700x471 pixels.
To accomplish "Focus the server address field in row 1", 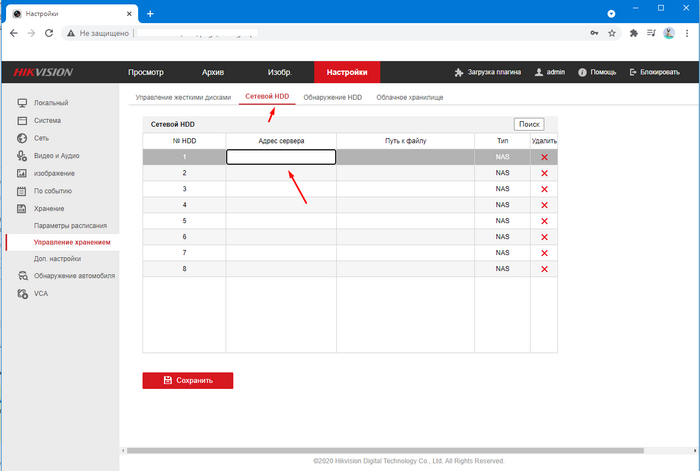I will pos(281,157).
